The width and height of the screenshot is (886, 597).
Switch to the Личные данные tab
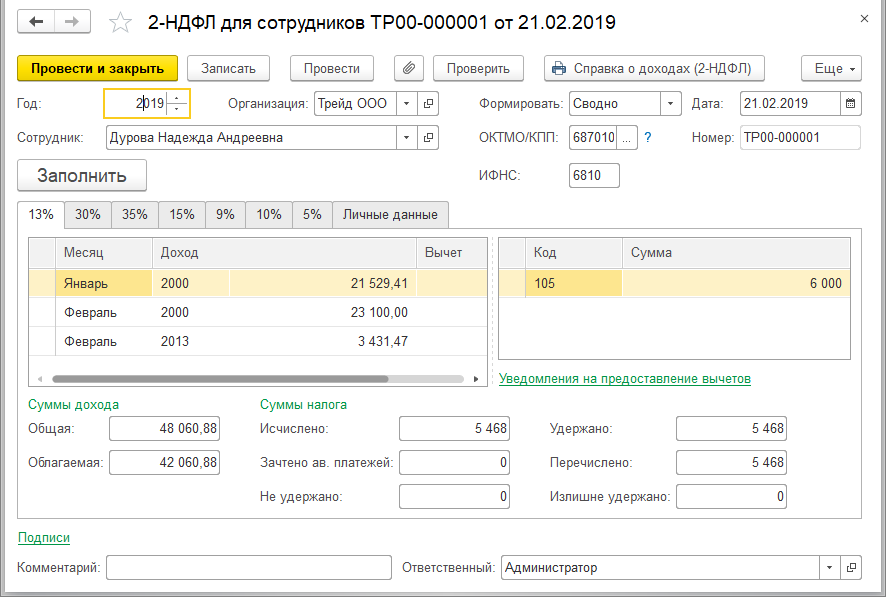pos(390,214)
